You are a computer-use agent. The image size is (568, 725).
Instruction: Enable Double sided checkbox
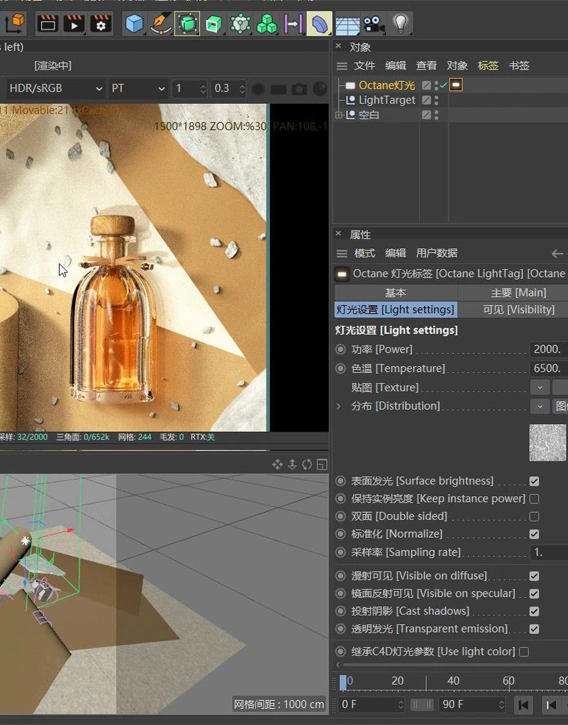534,516
